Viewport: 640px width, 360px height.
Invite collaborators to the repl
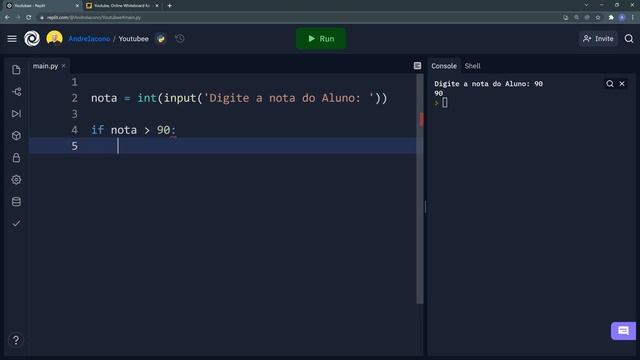[x=598, y=39]
